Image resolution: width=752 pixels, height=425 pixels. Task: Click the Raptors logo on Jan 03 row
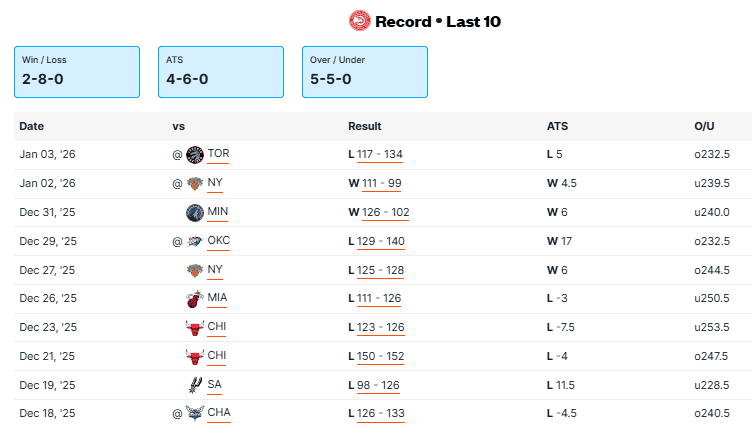(195, 155)
